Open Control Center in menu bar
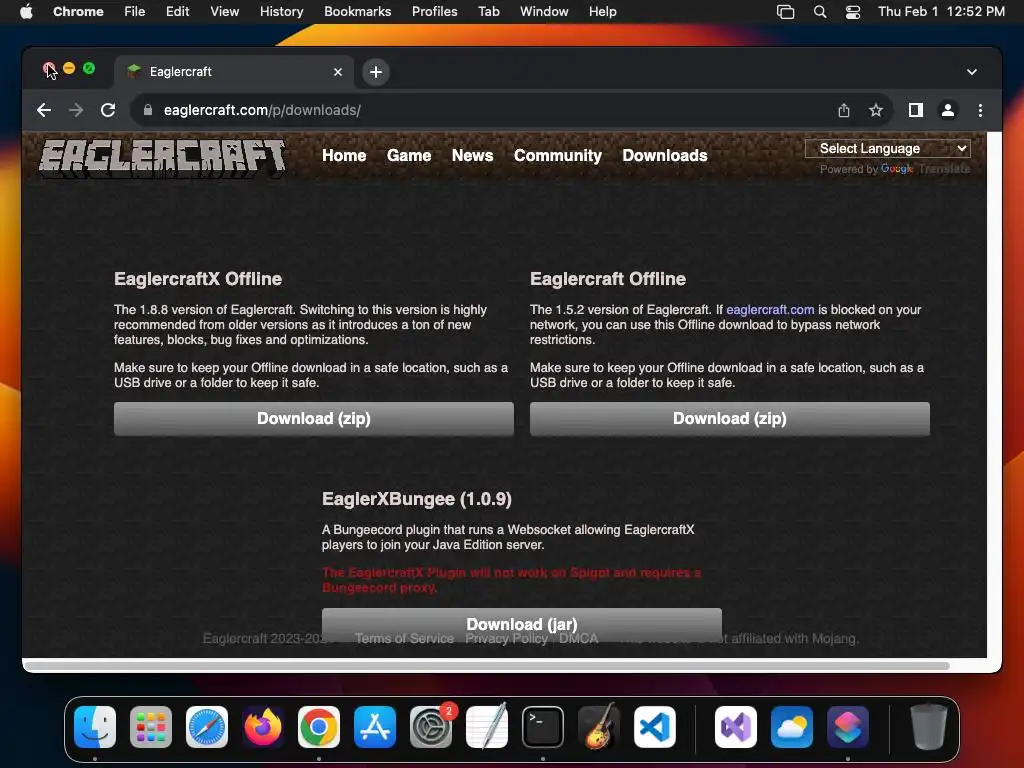This screenshot has width=1024, height=768. (x=852, y=12)
